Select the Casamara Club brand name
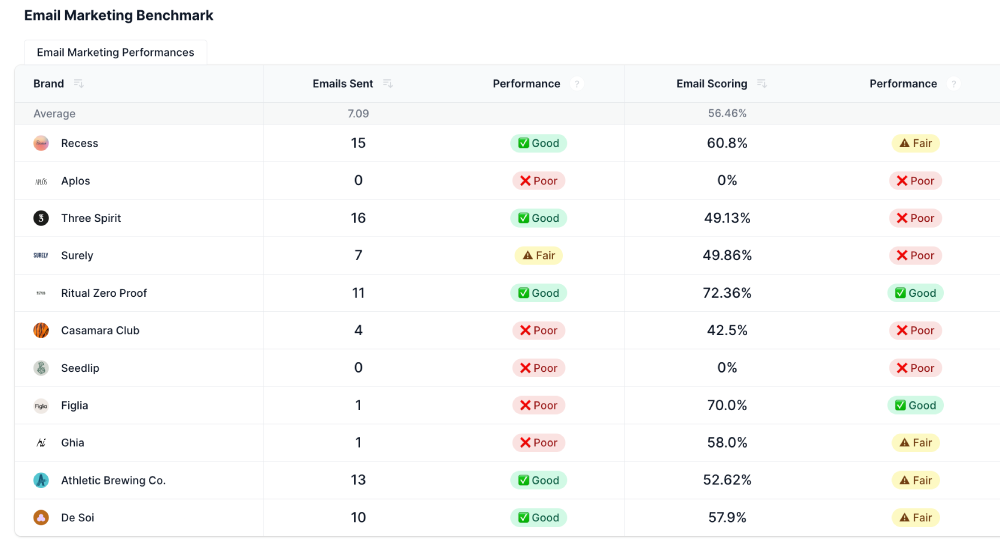The image size is (1000, 551). (x=100, y=330)
